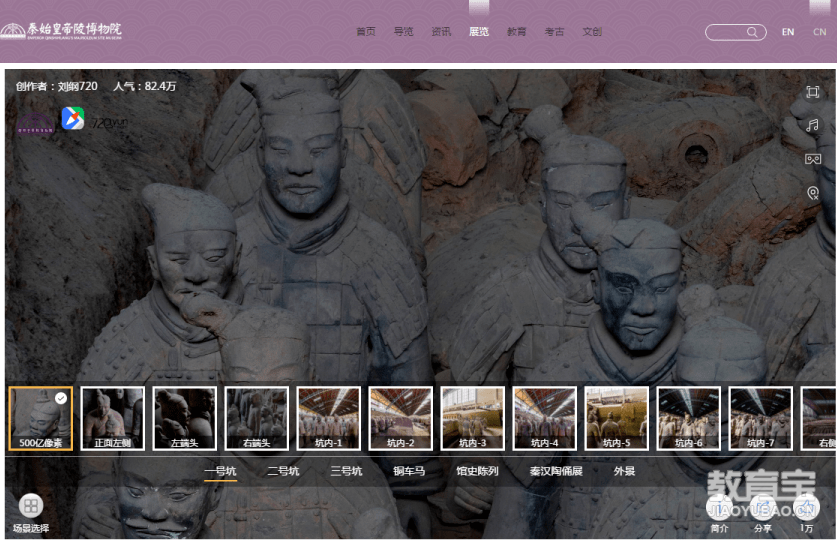The image size is (837, 540).
Task: Select the 500亿像素 thumbnail
Action: [41, 419]
